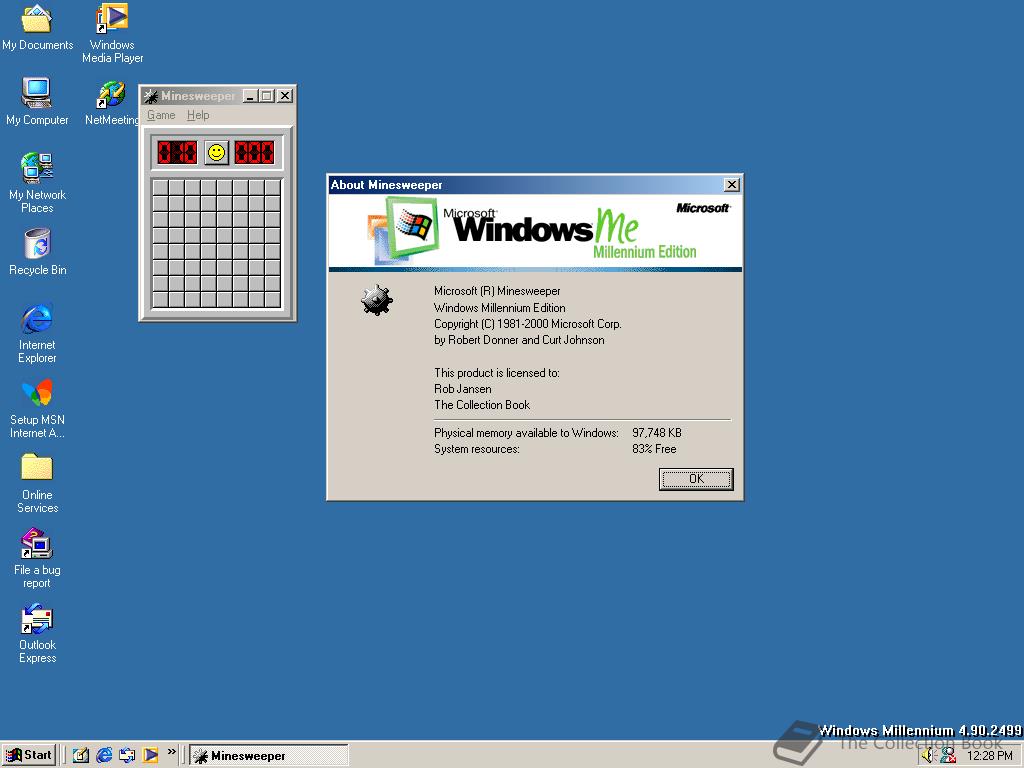Open the Start menu

coord(29,755)
